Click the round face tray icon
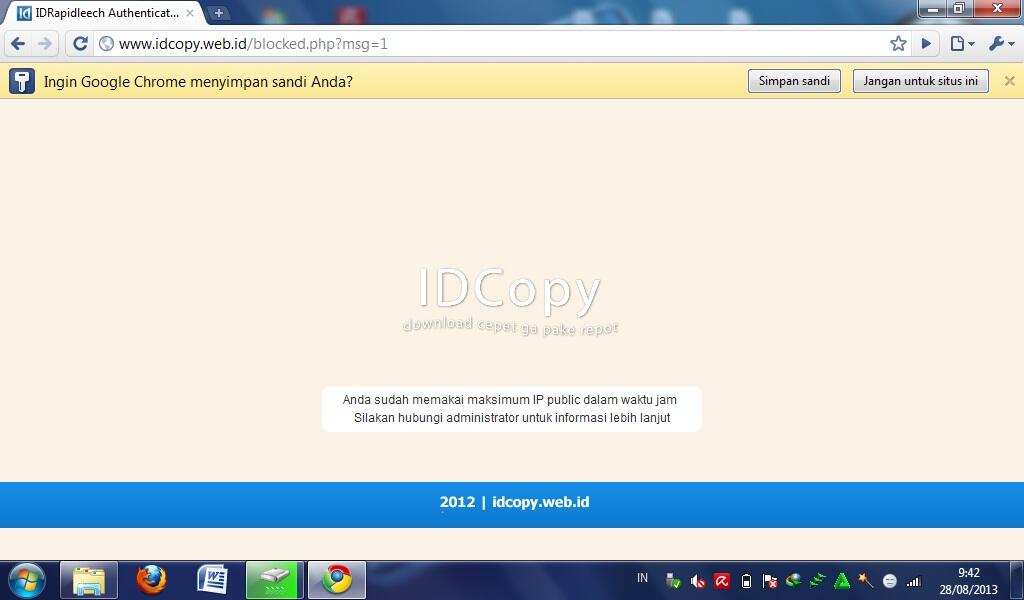Viewport: 1024px width, 600px height. (889, 580)
